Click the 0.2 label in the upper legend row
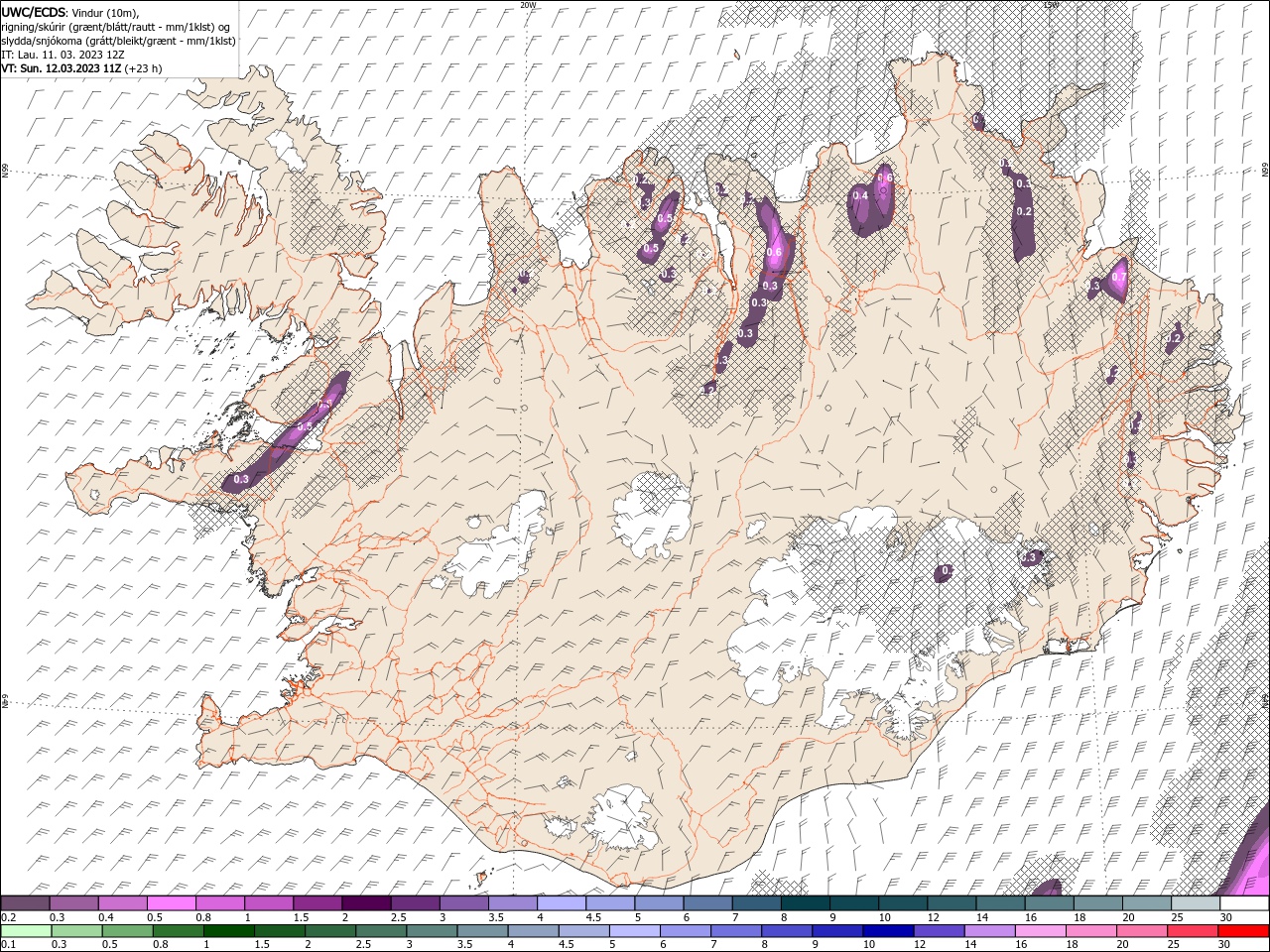This screenshot has width=1270, height=952. [x=8, y=917]
